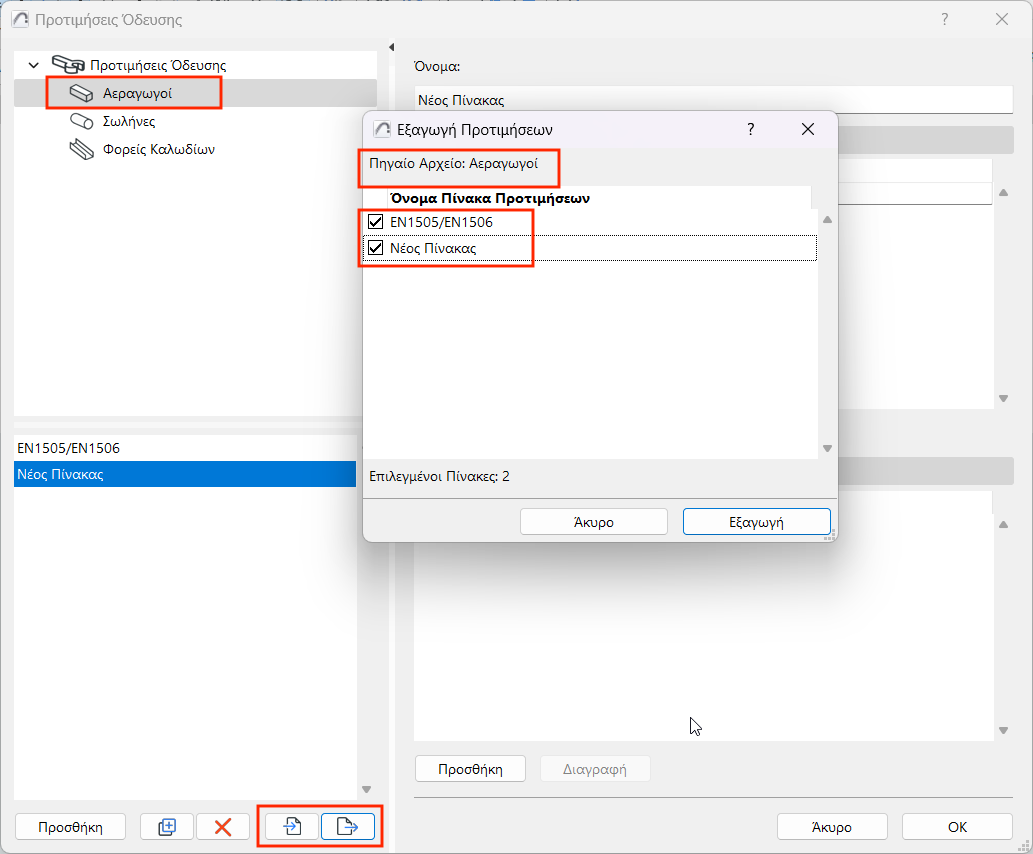
Task: Close the Εξαγωγή Προτιμήσεων dialog
Action: pyautogui.click(x=808, y=129)
